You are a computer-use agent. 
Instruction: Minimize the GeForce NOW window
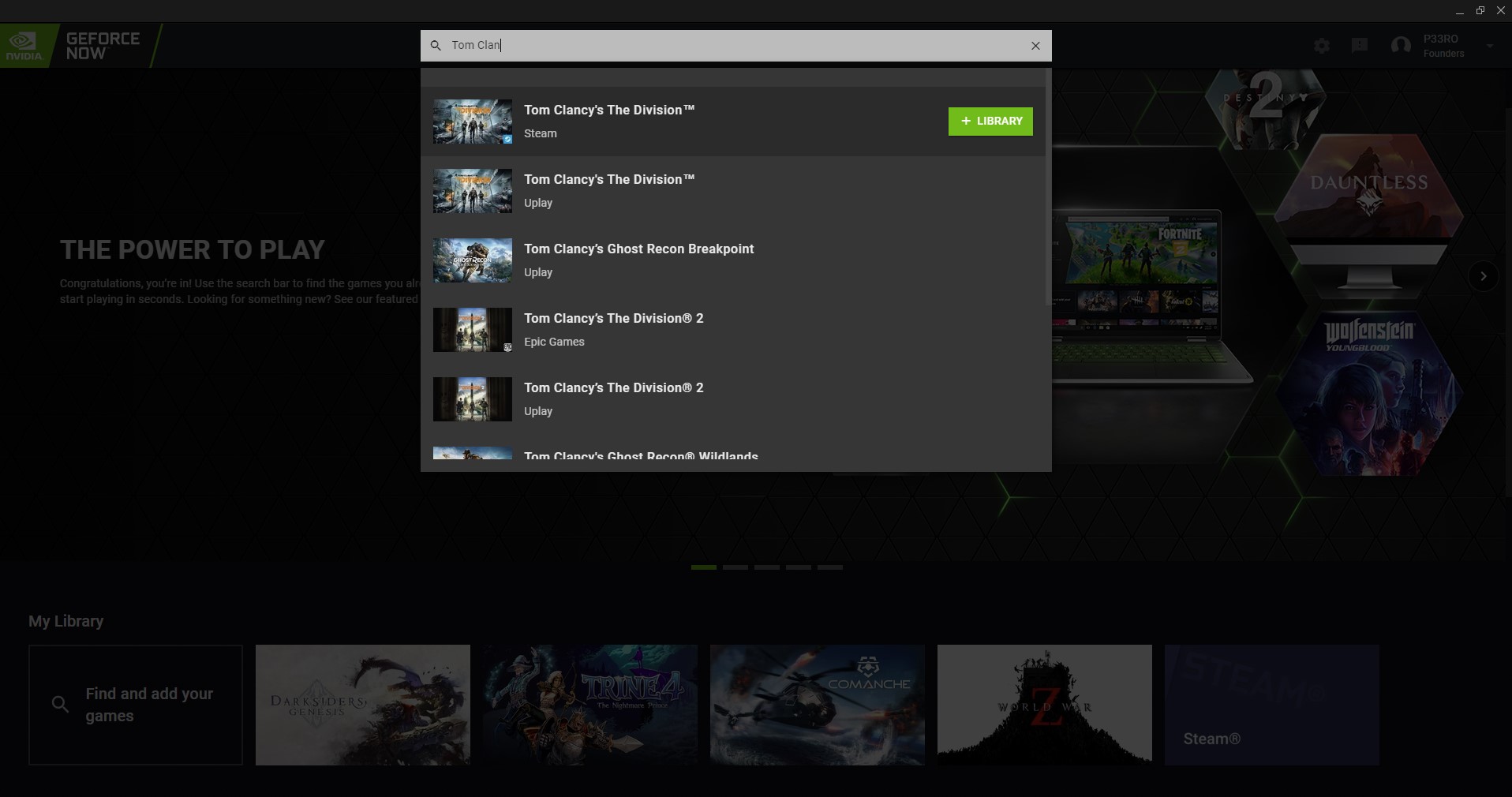(1459, 11)
